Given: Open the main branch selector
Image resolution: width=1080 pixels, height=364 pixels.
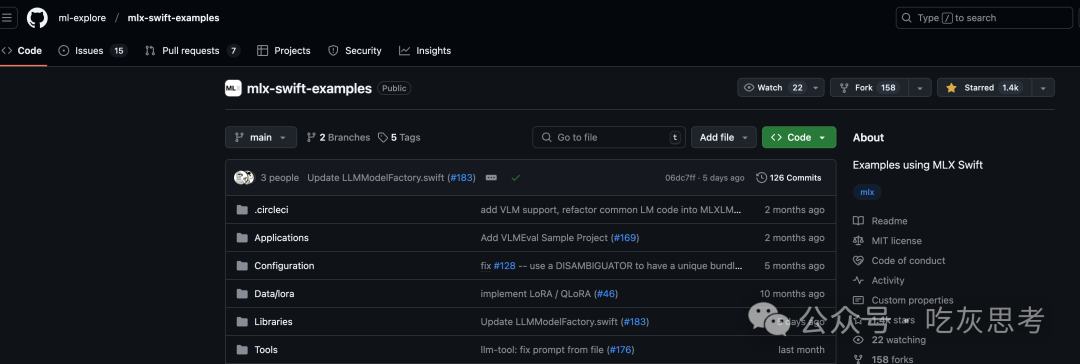Looking at the screenshot, I should click(x=261, y=137).
